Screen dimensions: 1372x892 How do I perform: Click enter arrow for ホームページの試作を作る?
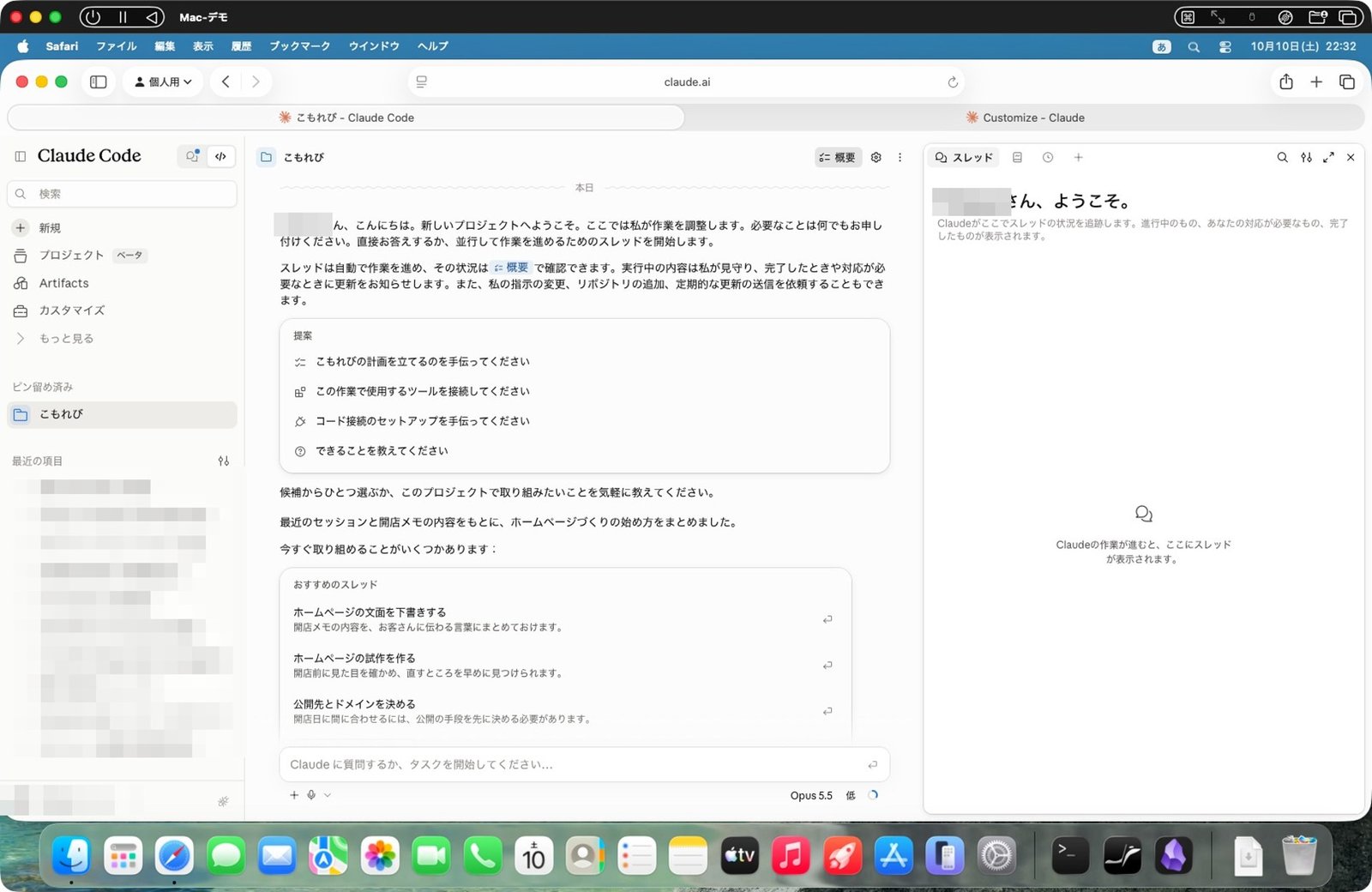827,665
